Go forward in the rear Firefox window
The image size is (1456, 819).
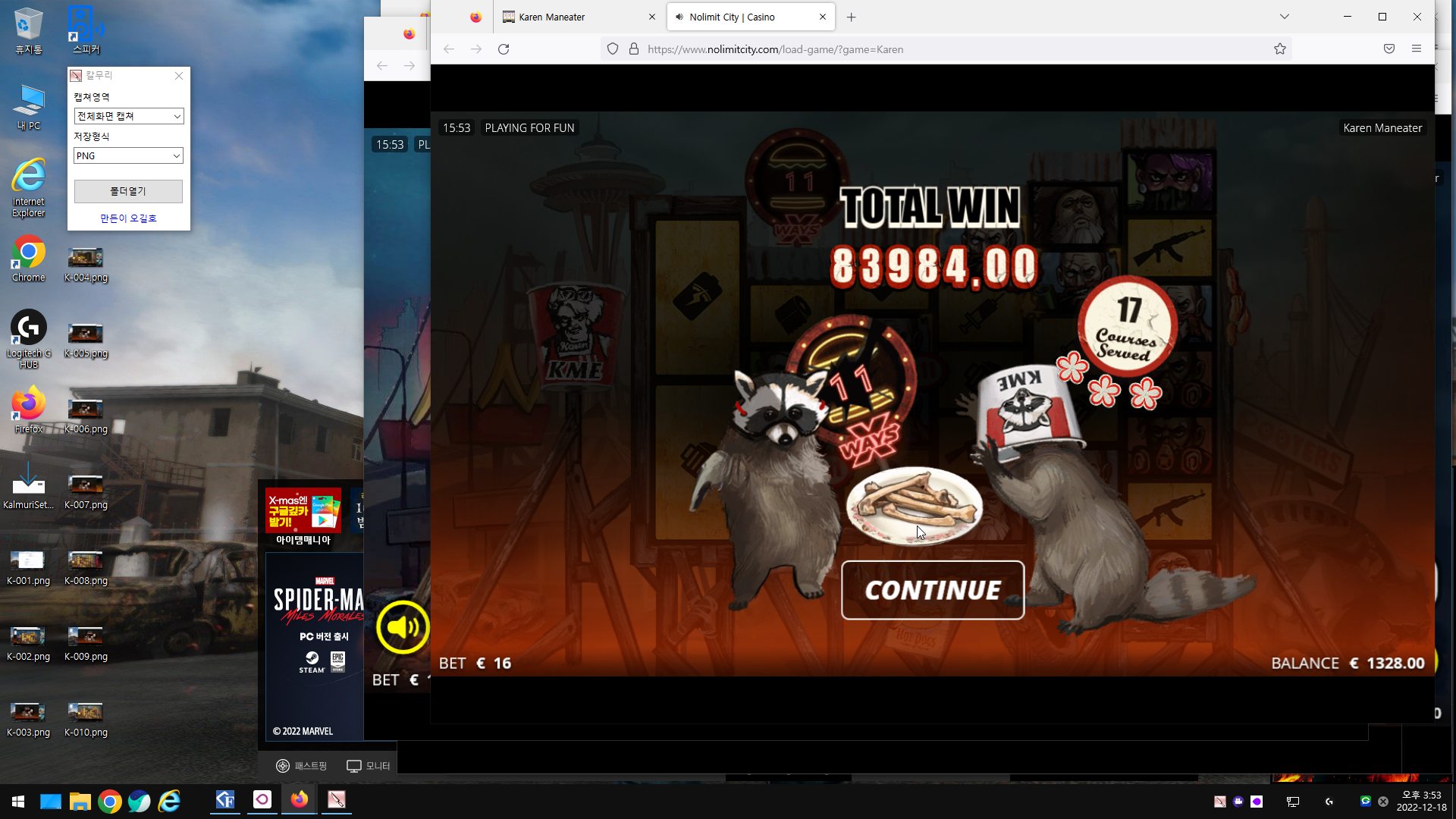409,66
